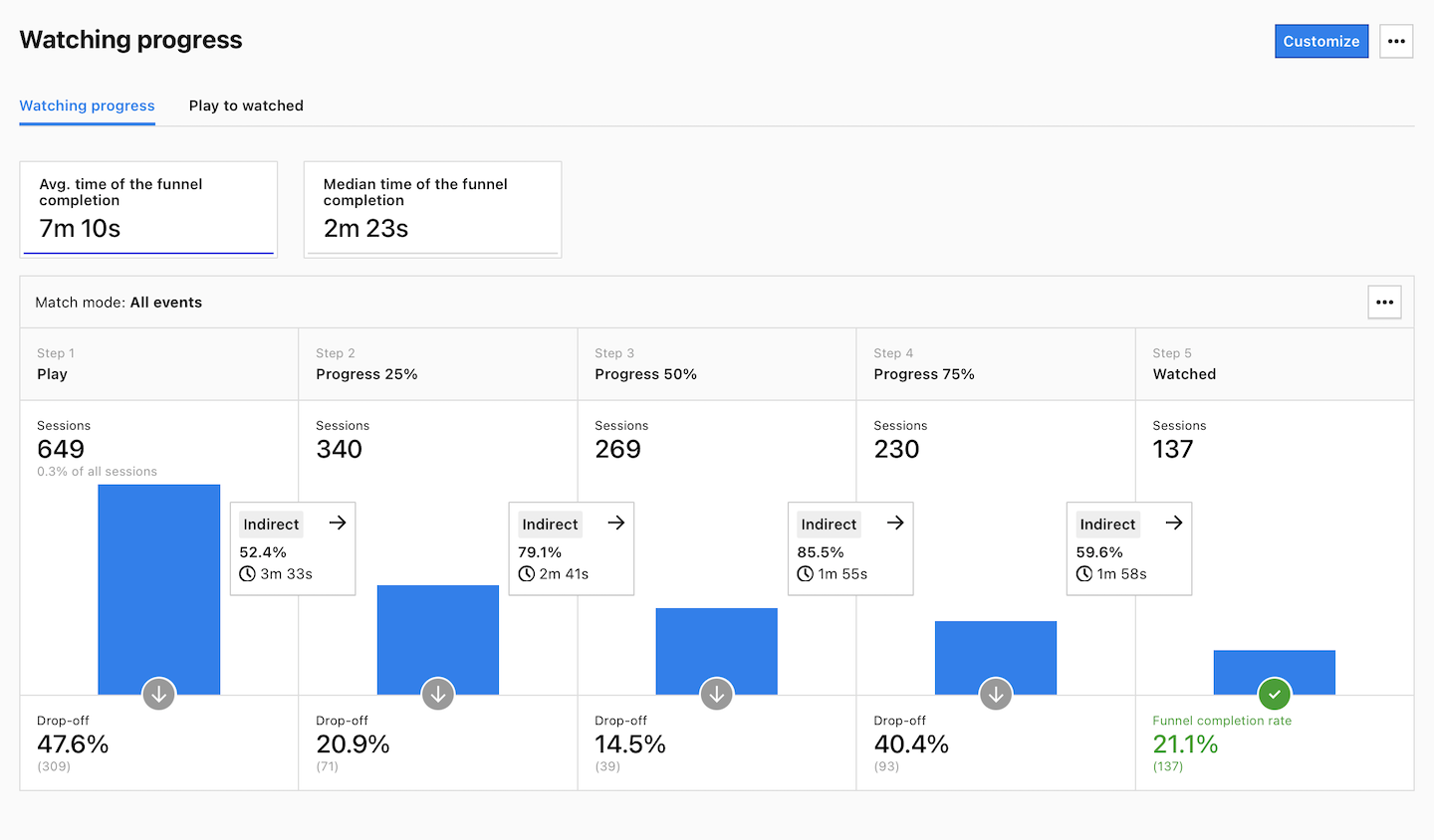Select the Median time of funnel completion card

pyautogui.click(x=432, y=209)
